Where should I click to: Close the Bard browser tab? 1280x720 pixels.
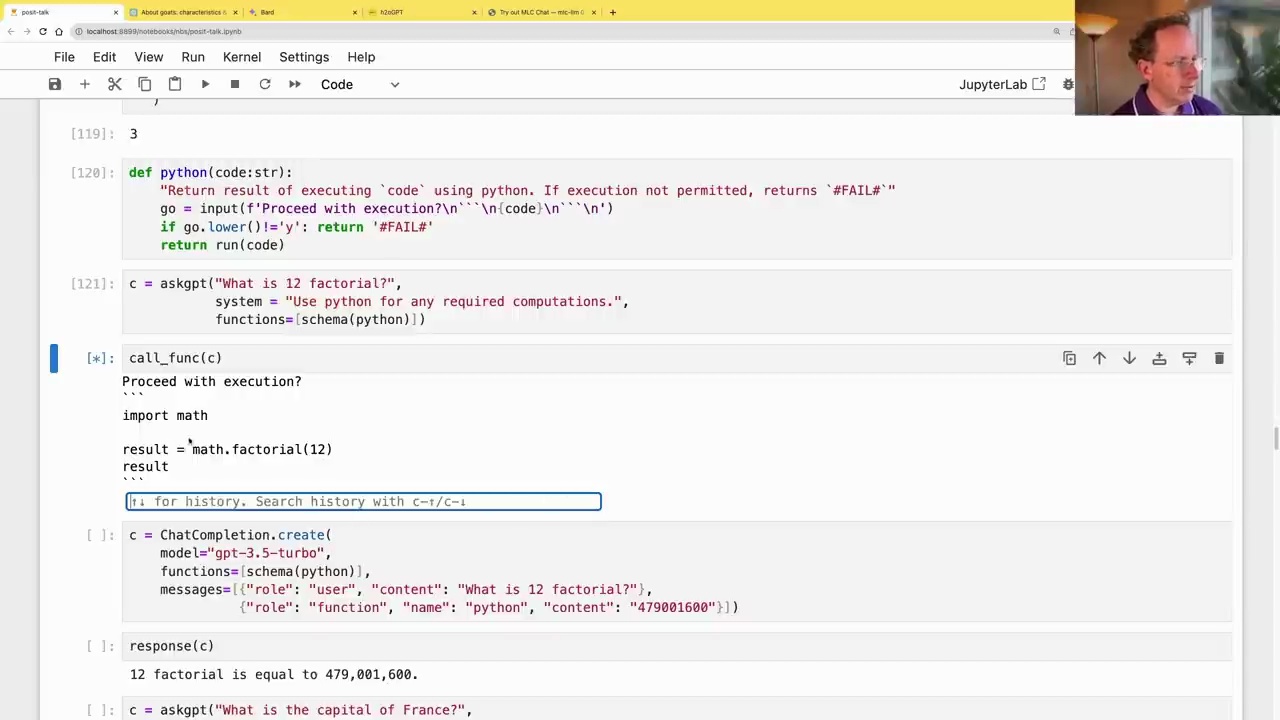[355, 12]
